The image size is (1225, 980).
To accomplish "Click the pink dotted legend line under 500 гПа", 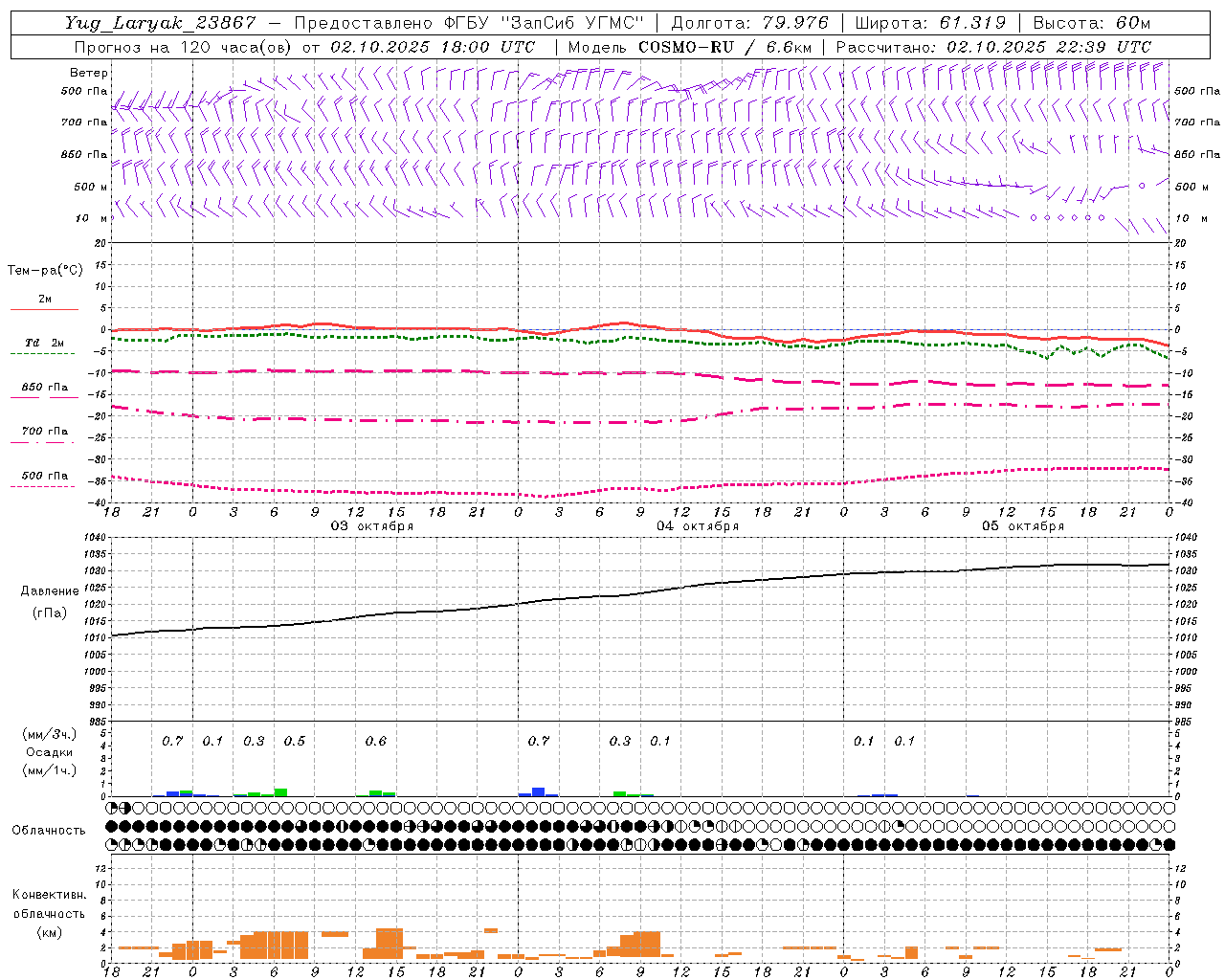I will coord(42,487).
